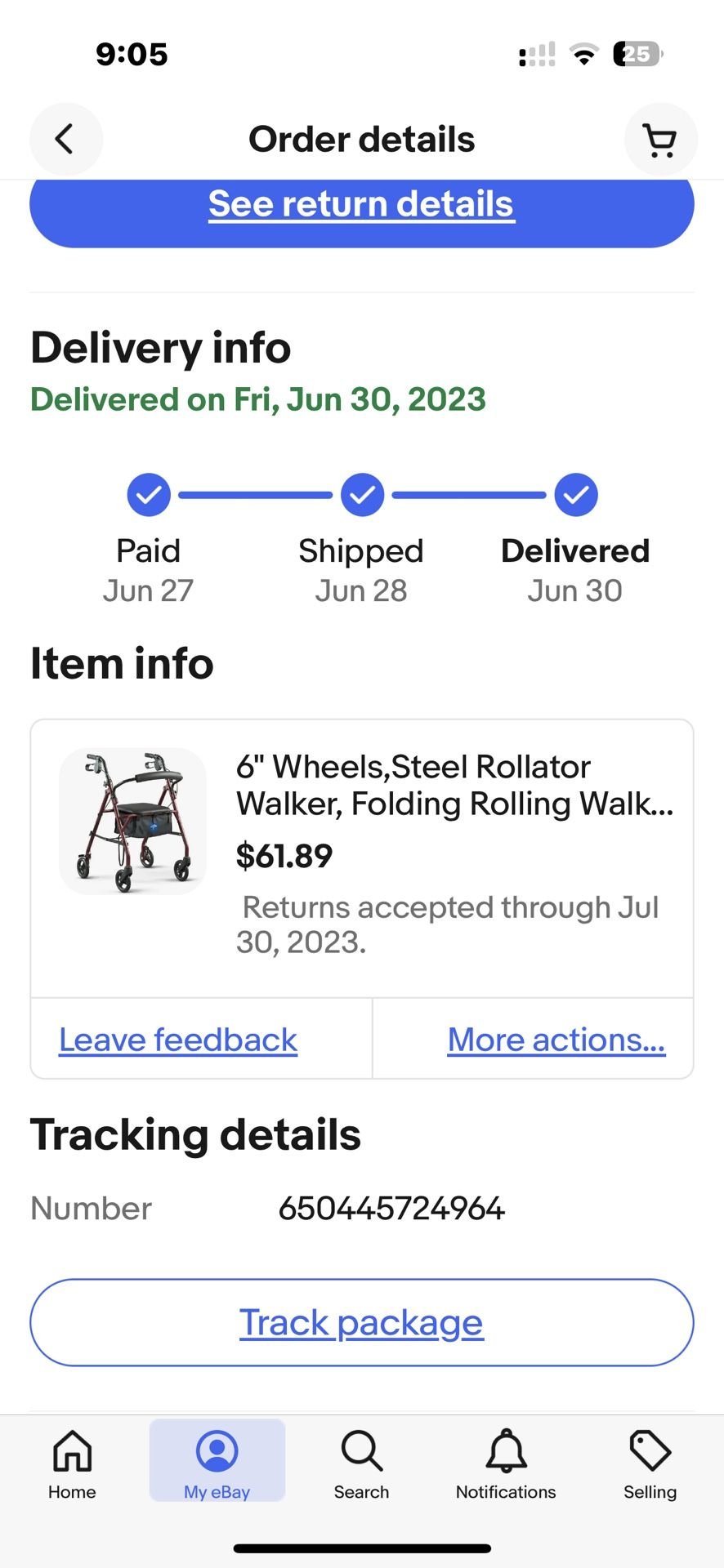Viewport: 724px width, 1568px height.
Task: Tap the $61.89 item price
Action: tap(284, 856)
